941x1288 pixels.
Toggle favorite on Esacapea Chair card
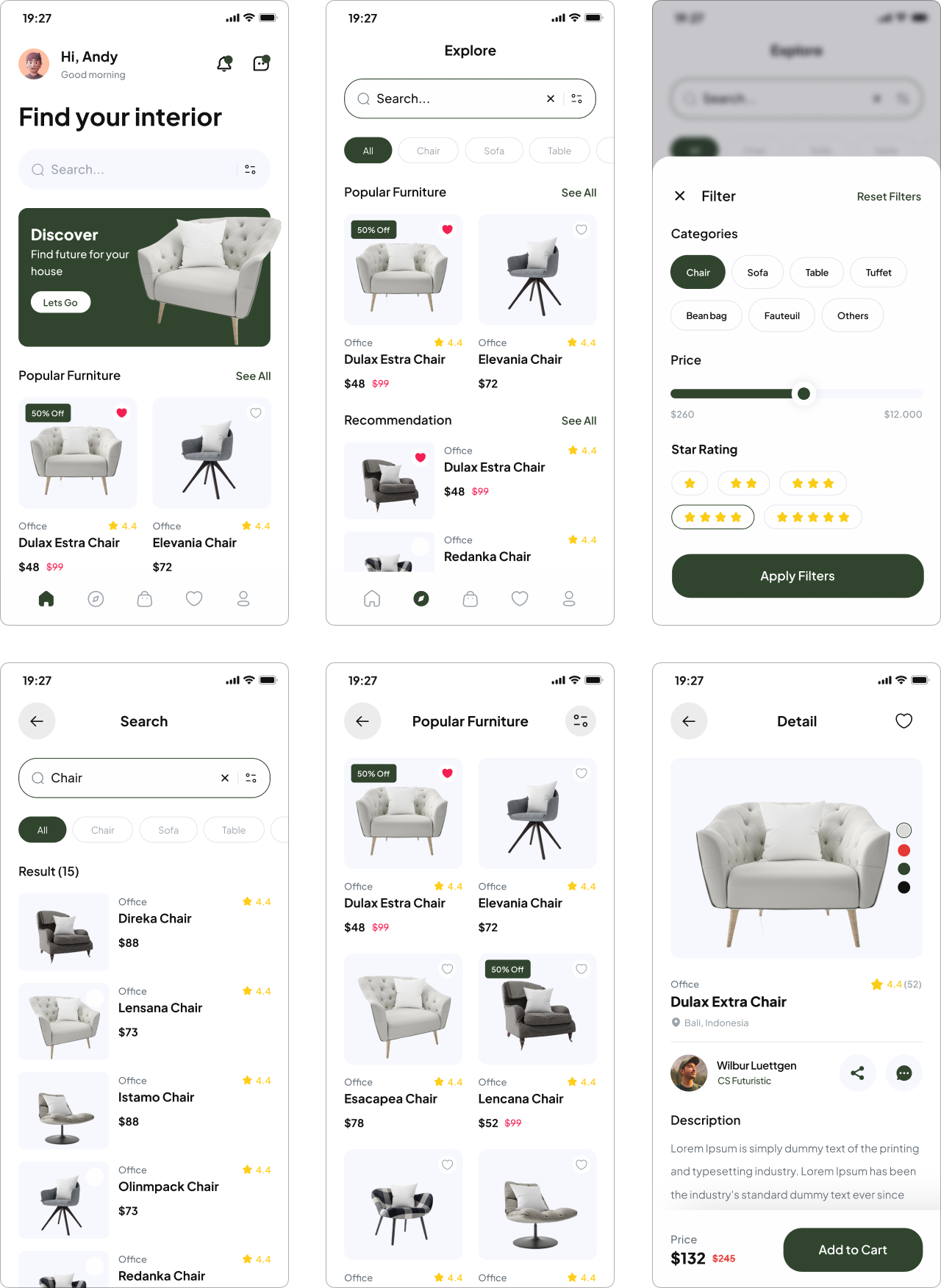(447, 969)
